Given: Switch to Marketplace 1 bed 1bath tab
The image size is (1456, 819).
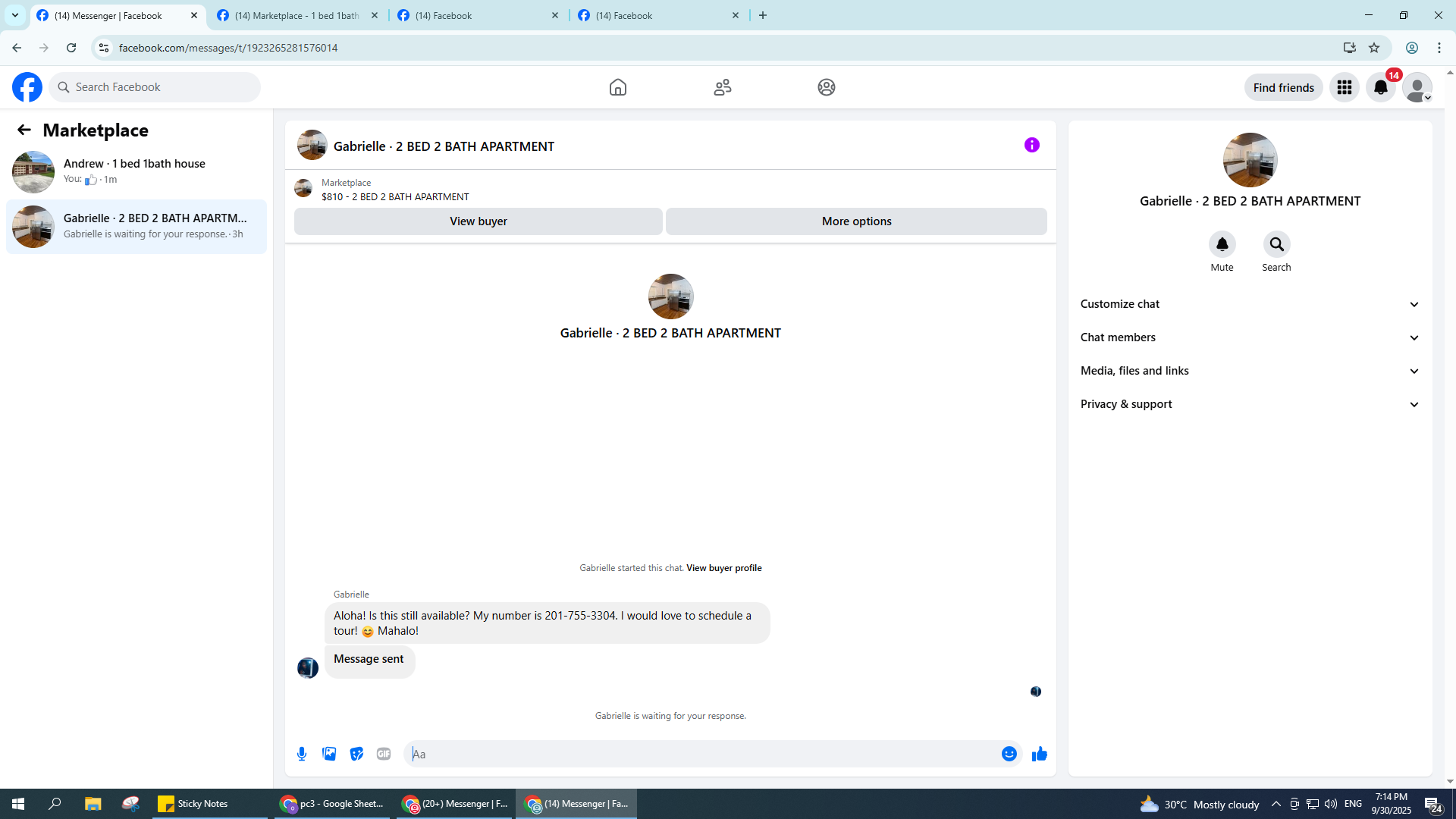Looking at the screenshot, I should pyautogui.click(x=296, y=15).
